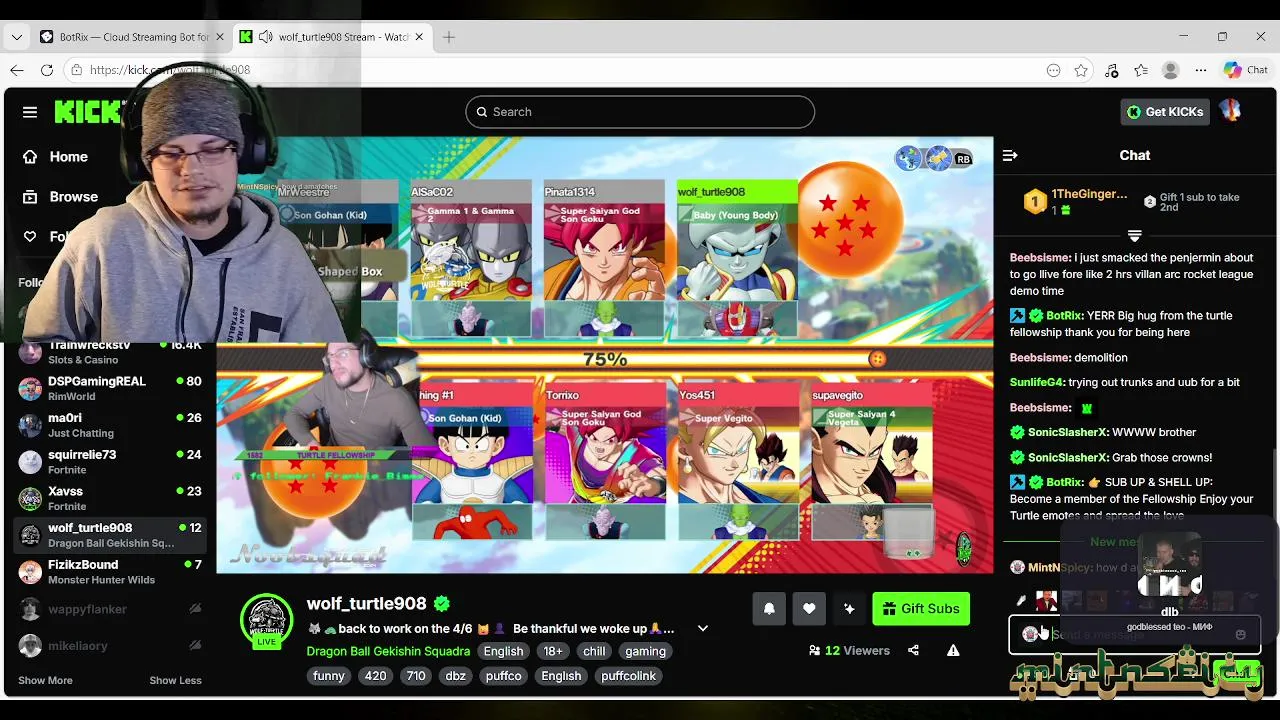
Task: Click 1TheGinger top gifter entry
Action: pos(1075,202)
